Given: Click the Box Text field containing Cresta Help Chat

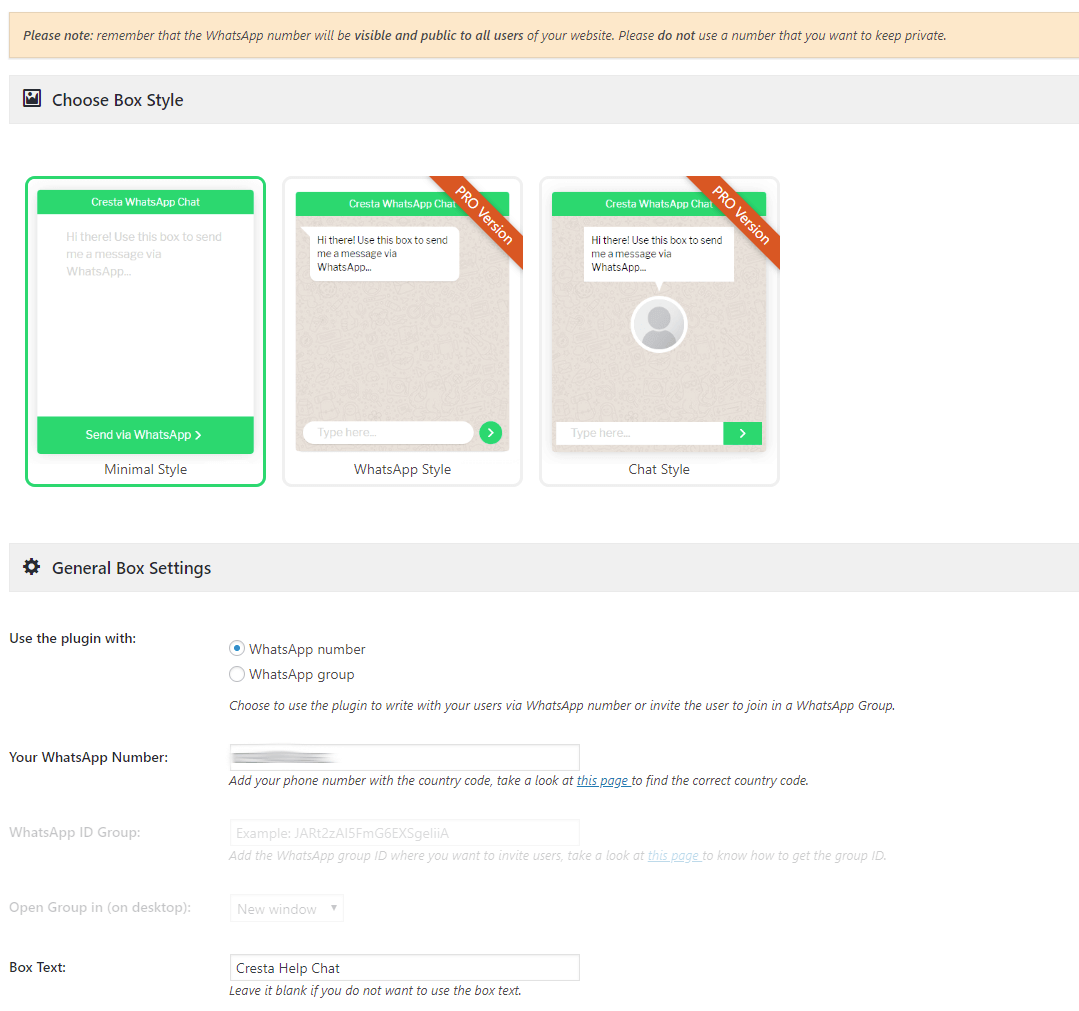Looking at the screenshot, I should [x=405, y=968].
